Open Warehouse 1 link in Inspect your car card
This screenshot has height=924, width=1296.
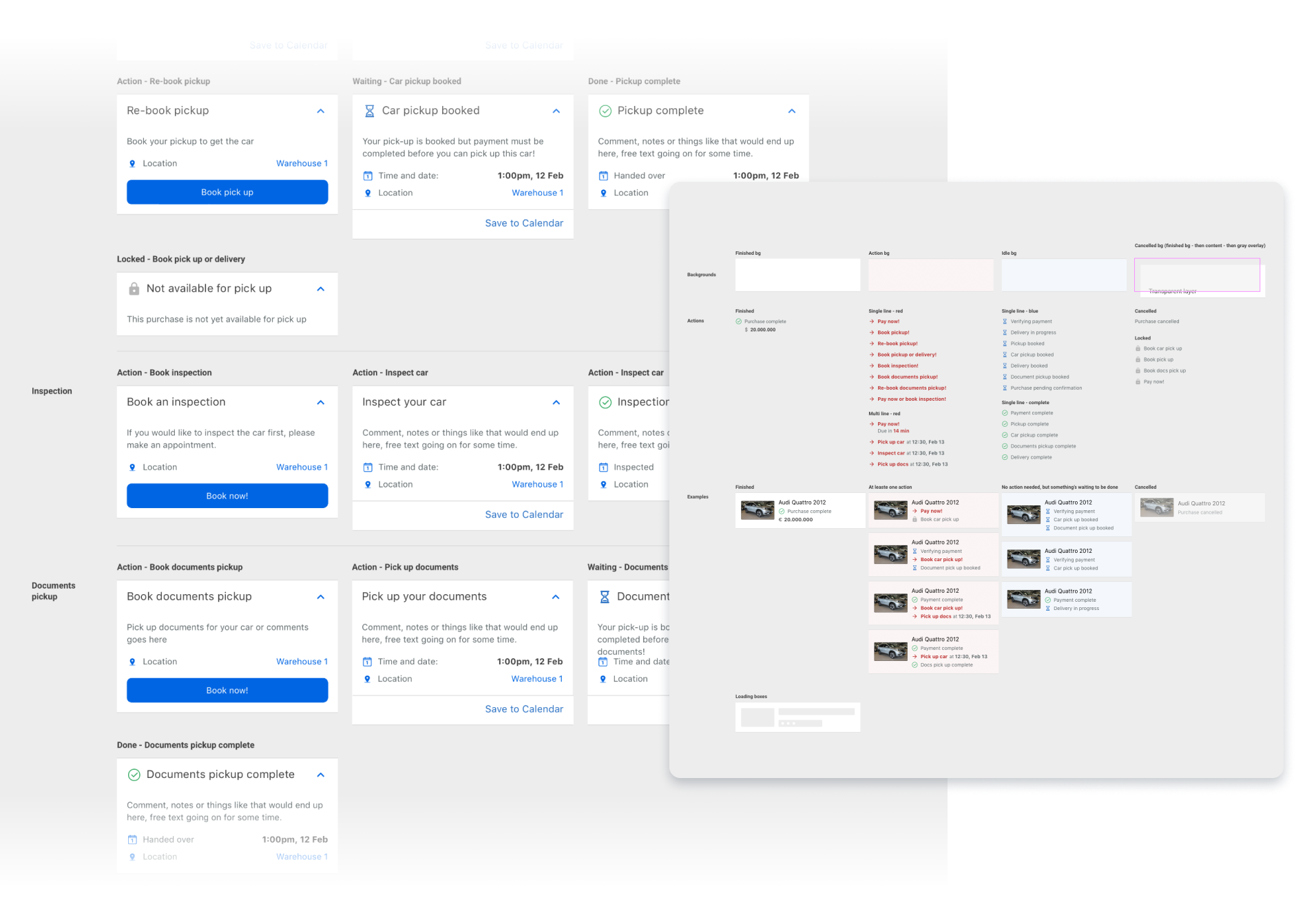tap(537, 484)
